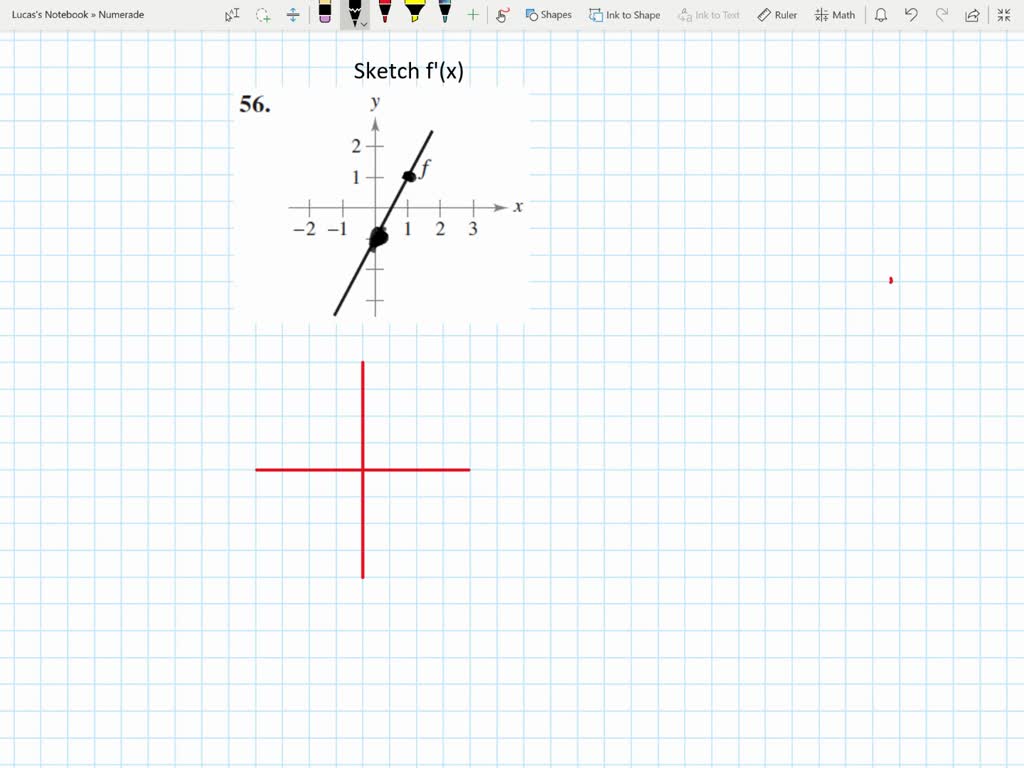Enable Ink to Shape conversion
Image resolution: width=1024 pixels, height=768 pixels.
tap(624, 14)
